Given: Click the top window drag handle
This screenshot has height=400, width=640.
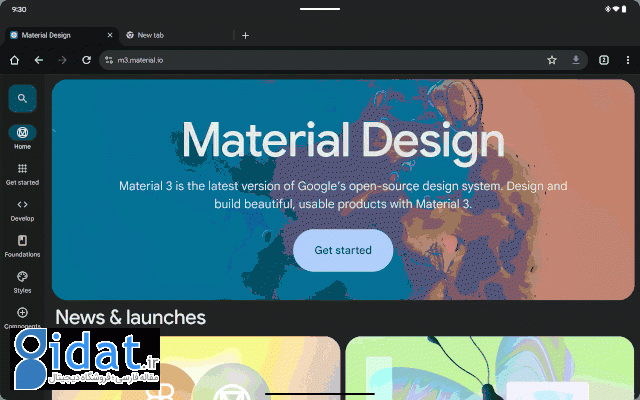Looking at the screenshot, I should (320, 9).
